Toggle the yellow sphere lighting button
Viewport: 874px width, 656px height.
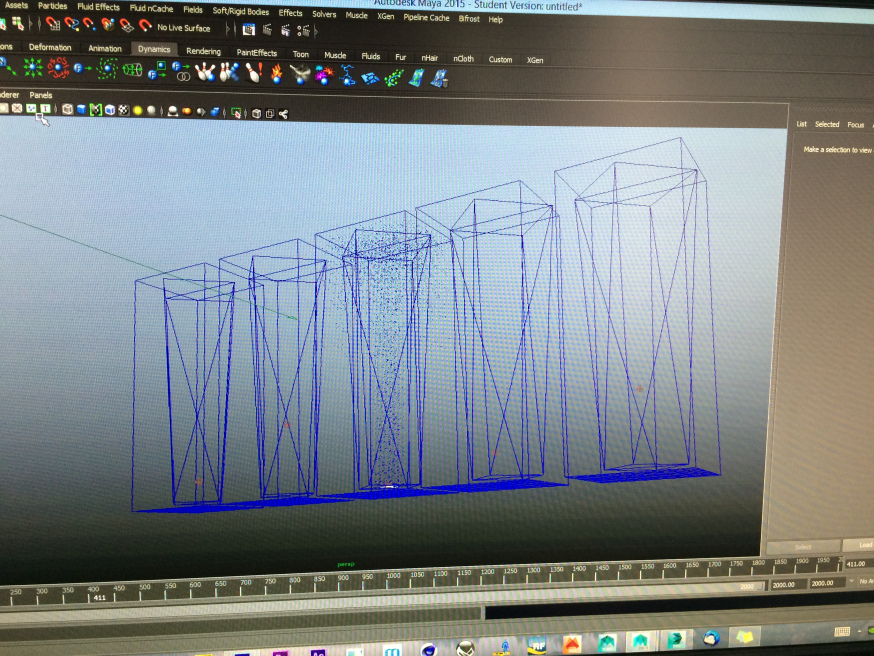coord(137,110)
